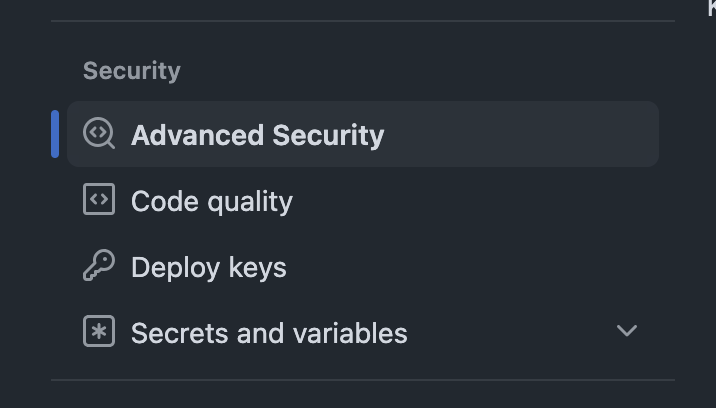Click the divider line above Security heading

coord(362,21)
